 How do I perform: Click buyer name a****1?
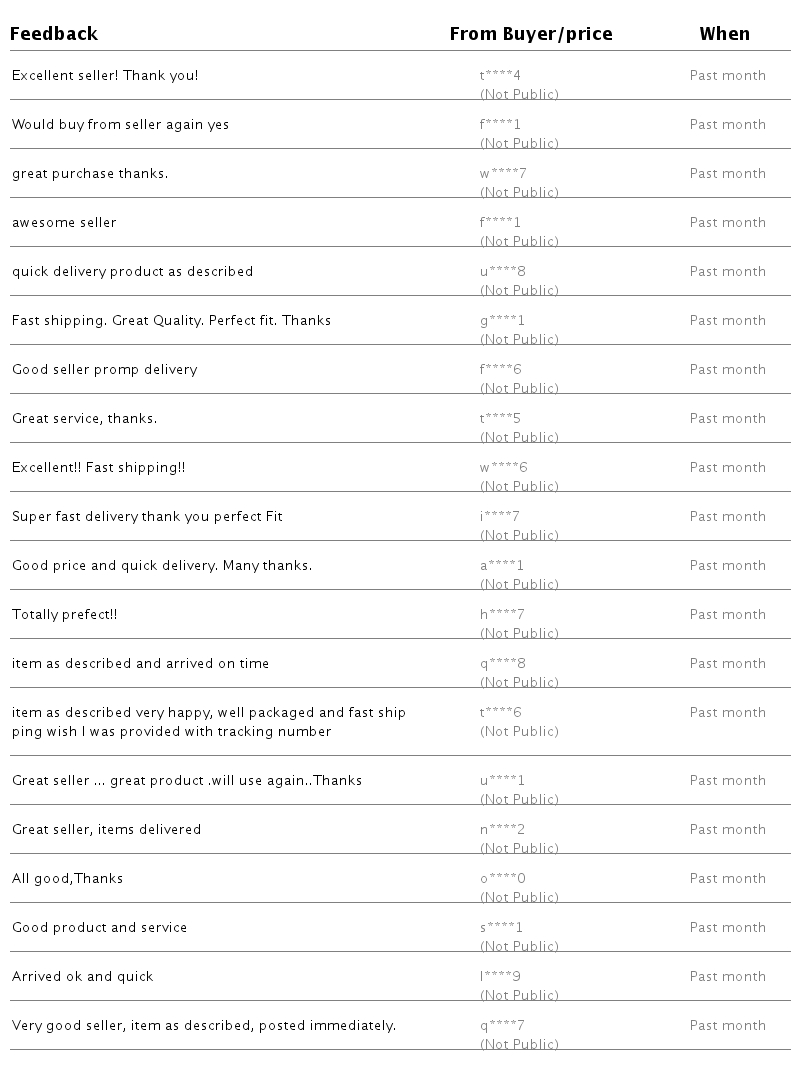tap(501, 566)
